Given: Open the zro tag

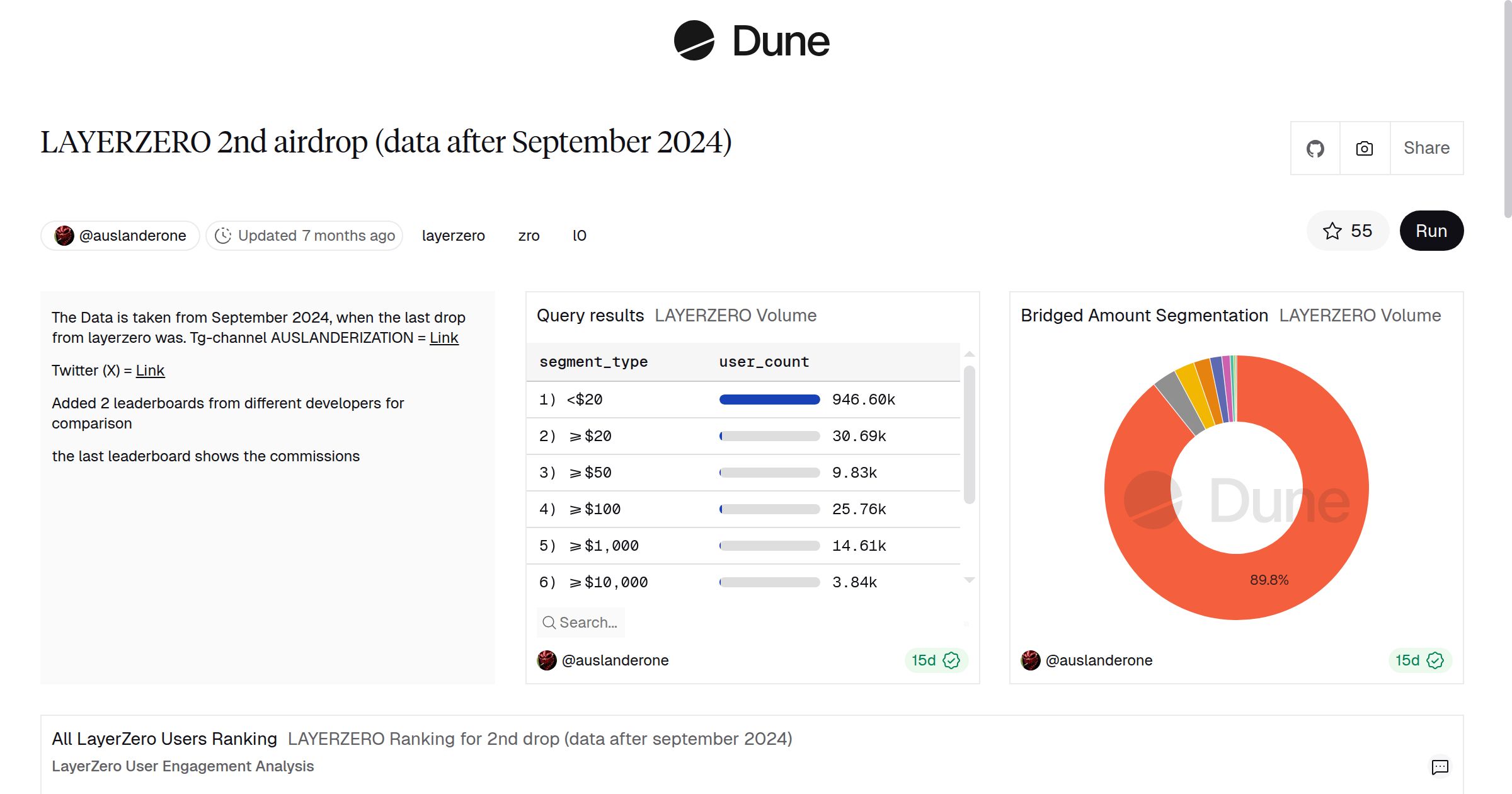Looking at the screenshot, I should (x=529, y=235).
